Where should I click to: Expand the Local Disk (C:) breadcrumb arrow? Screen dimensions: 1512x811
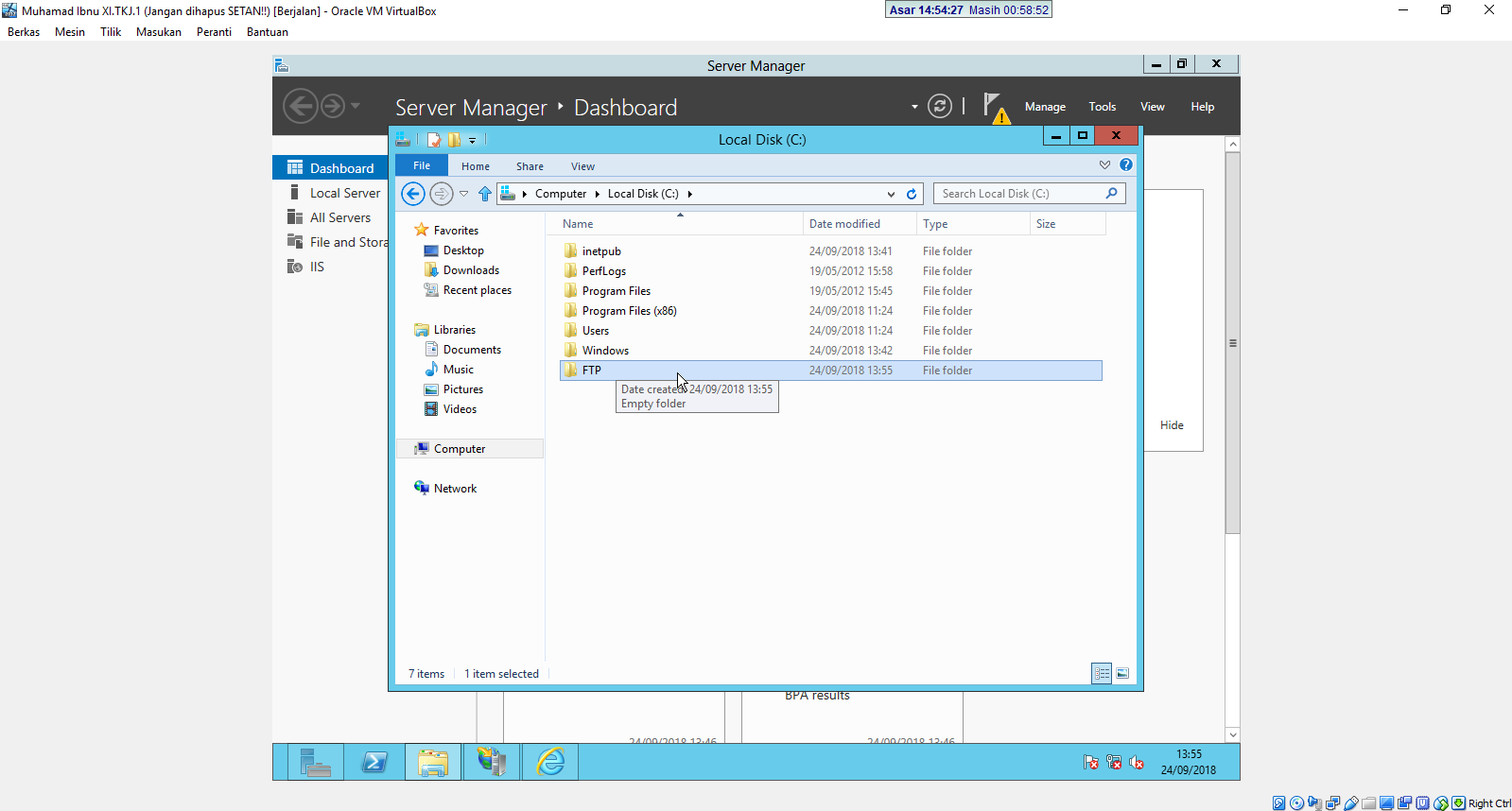tap(689, 194)
